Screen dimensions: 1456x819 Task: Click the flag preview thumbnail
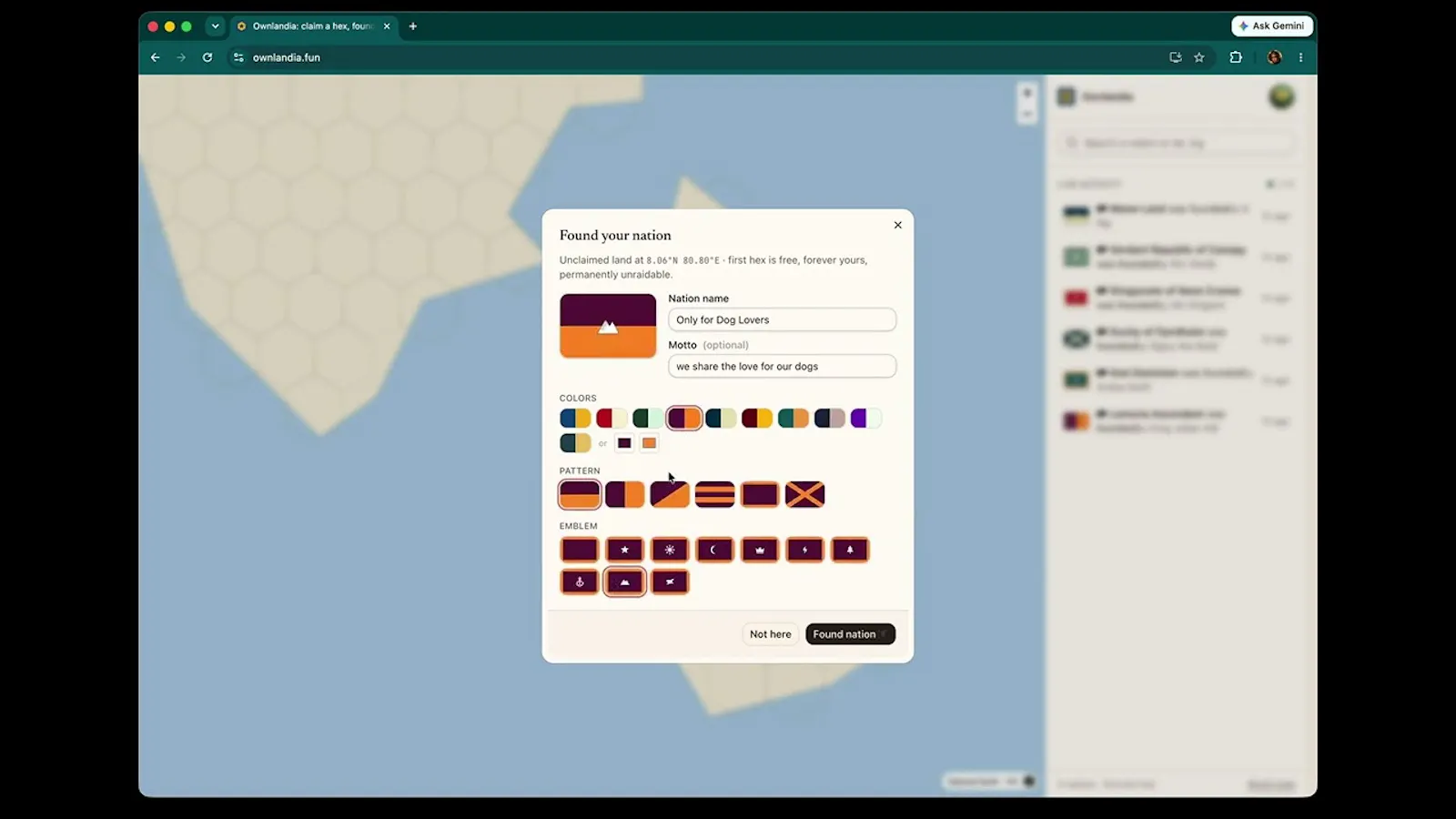pyautogui.click(x=608, y=326)
